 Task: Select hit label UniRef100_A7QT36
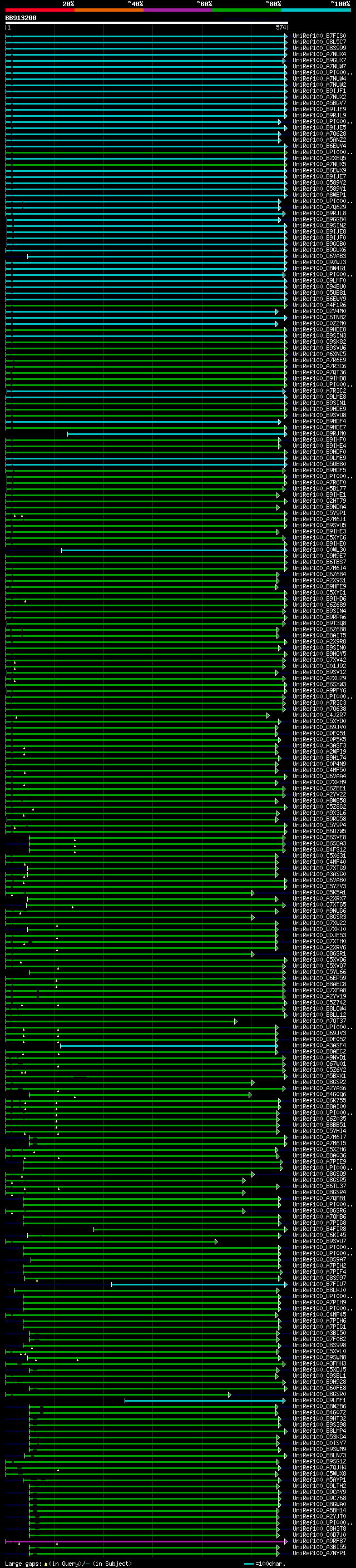[x=319, y=373]
